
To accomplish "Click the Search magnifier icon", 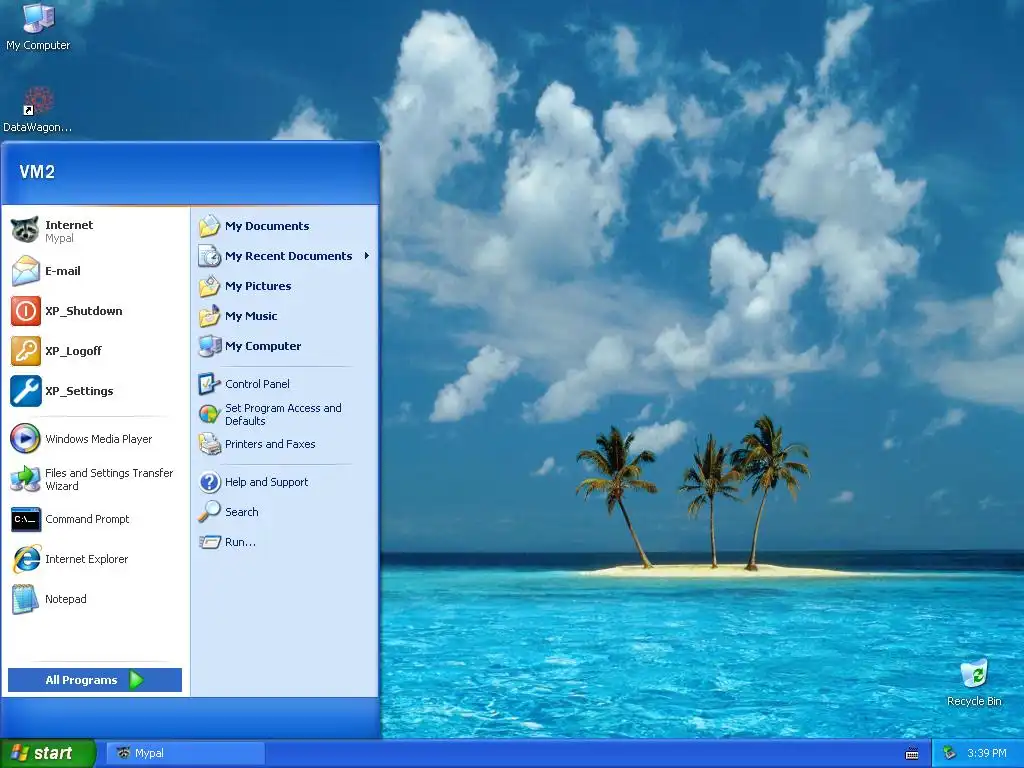I will [210, 512].
